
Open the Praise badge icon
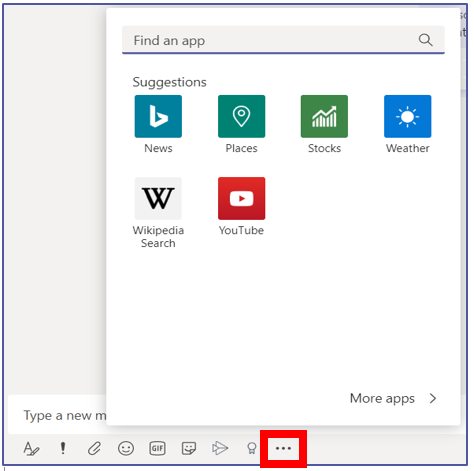252,448
